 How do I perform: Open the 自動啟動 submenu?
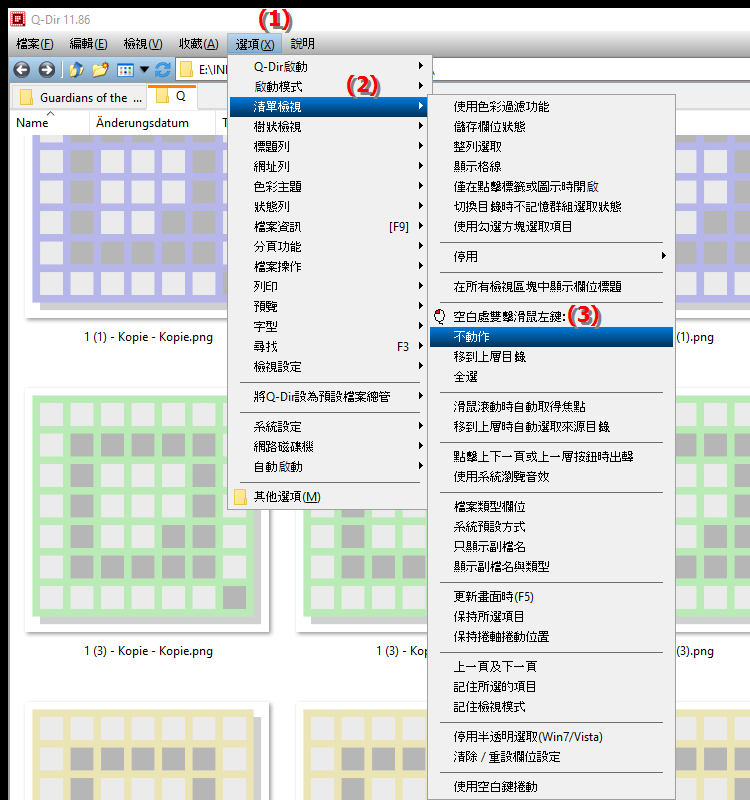click(x=328, y=467)
